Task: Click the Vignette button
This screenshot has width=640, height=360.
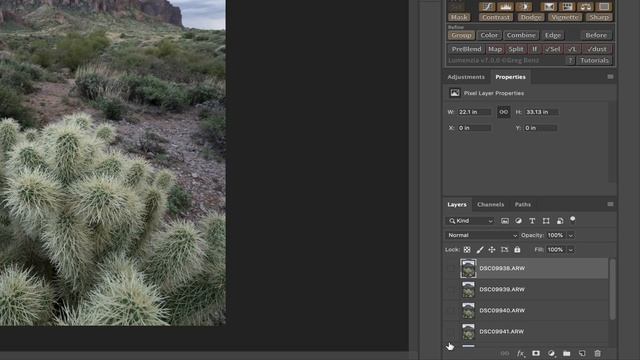Action: pyautogui.click(x=565, y=17)
